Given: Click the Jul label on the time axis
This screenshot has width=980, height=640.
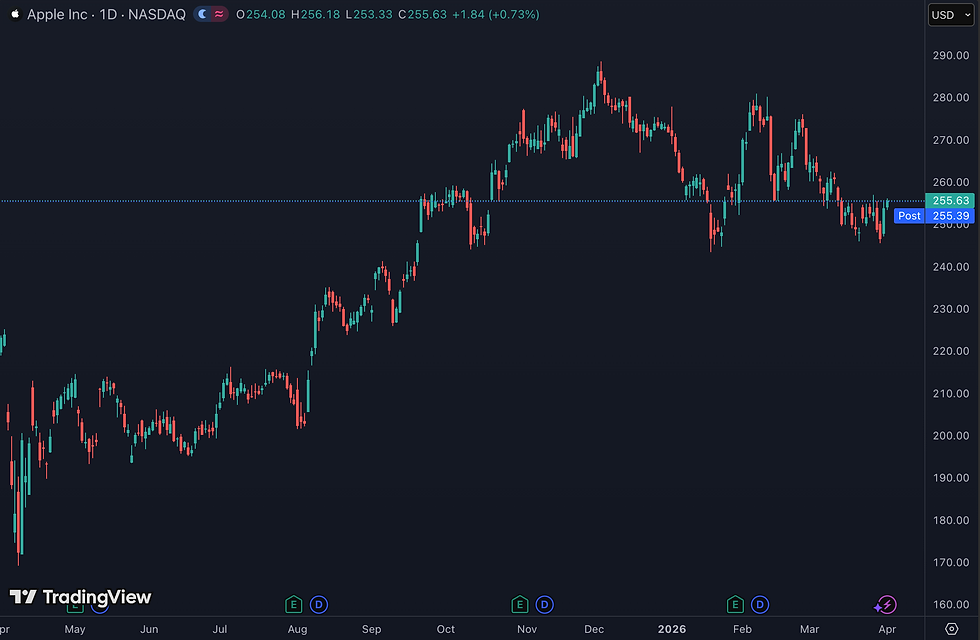Looking at the screenshot, I should (x=219, y=629).
